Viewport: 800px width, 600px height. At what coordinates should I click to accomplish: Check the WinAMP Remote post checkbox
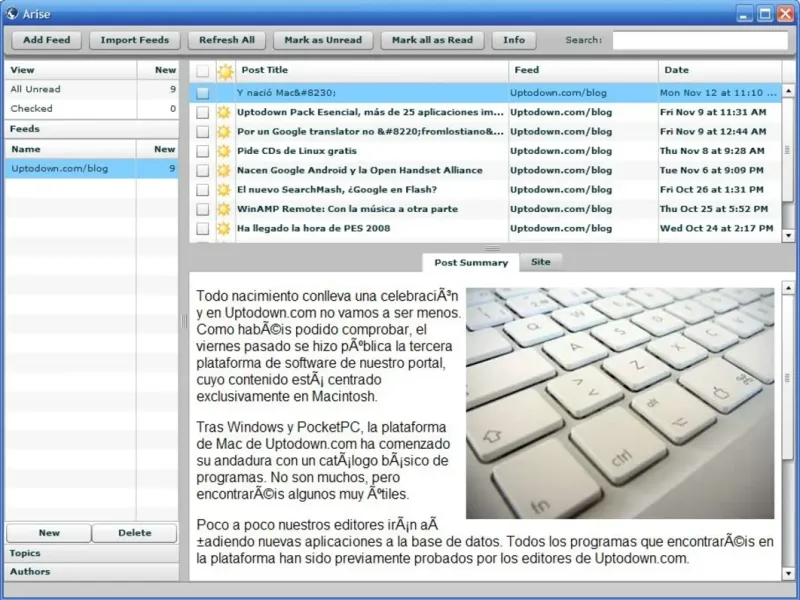coord(203,209)
